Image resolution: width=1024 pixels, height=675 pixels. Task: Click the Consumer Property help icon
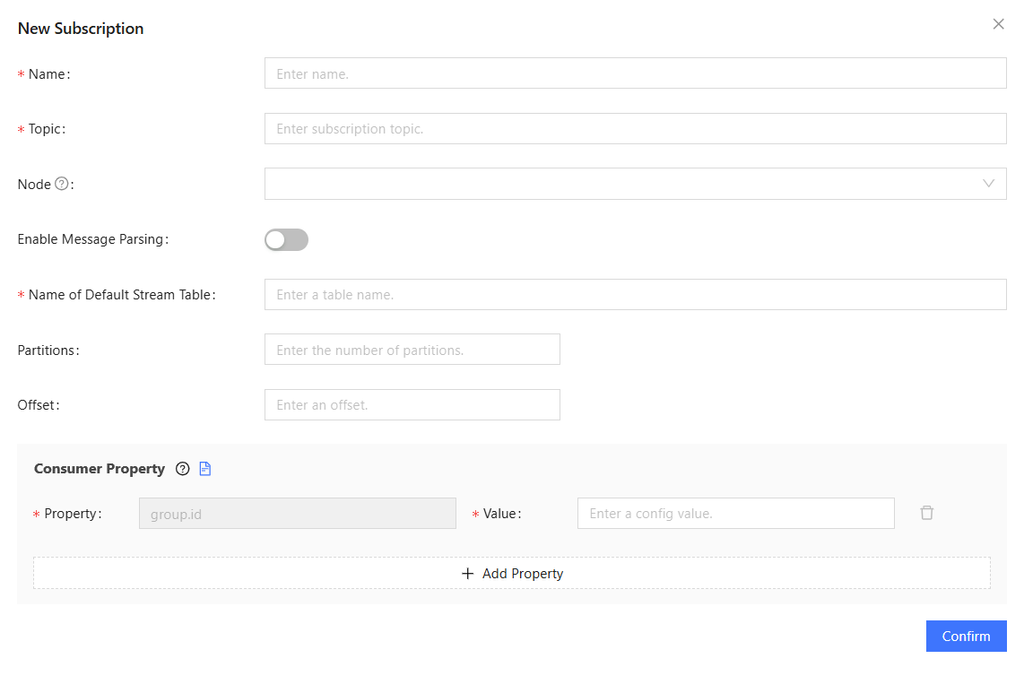coord(182,469)
